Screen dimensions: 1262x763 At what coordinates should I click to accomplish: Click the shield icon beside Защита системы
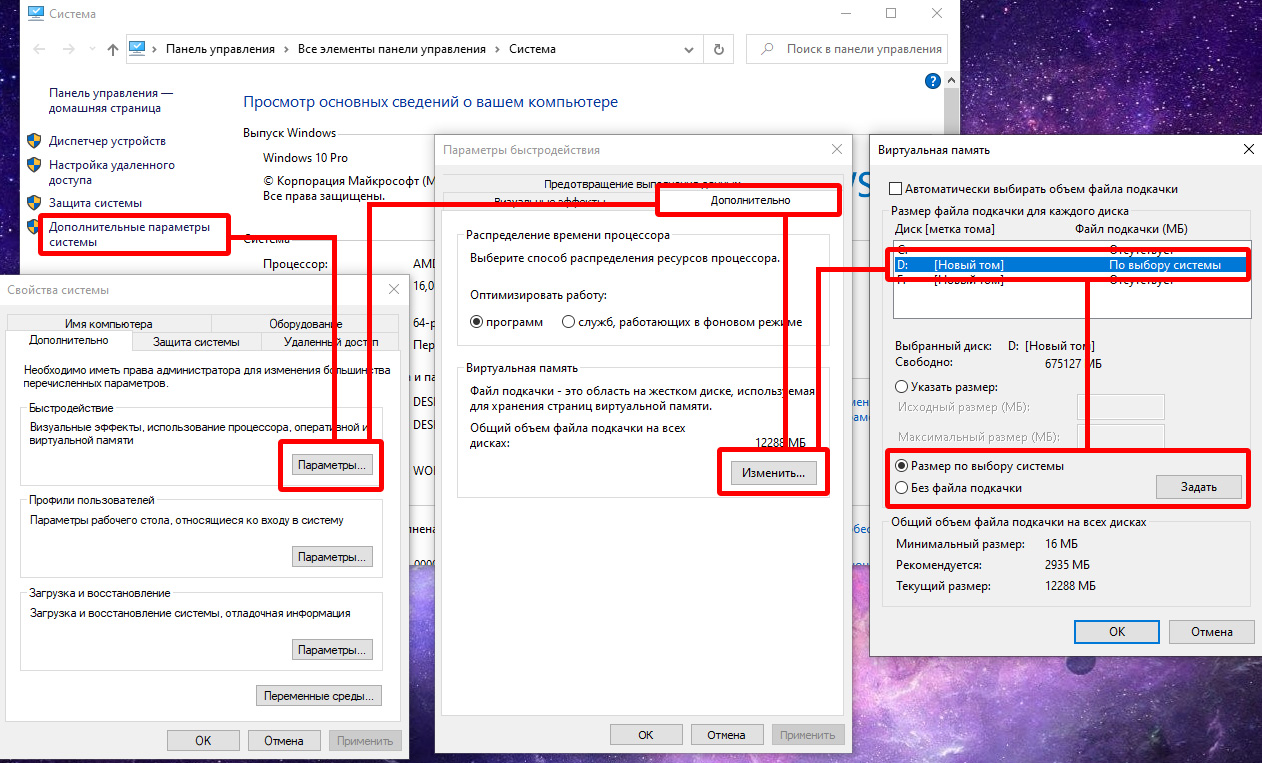click(x=33, y=203)
